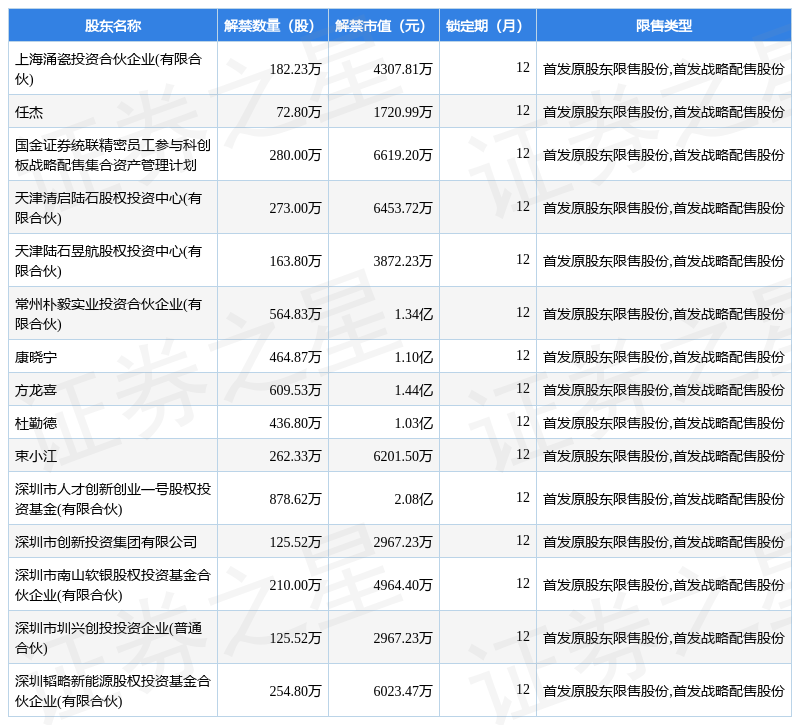Screen dimensions: 792x725
Task: Click market value 3872.23万
Action: pos(403,261)
